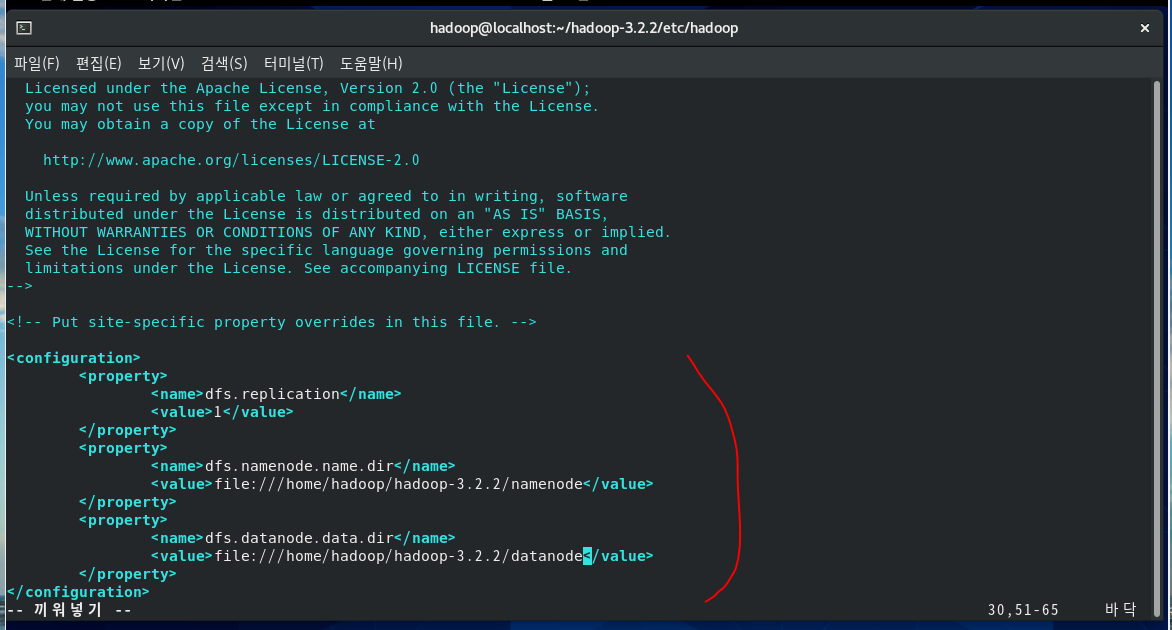1172x630 pixels.
Task: Click the '-- 끼워넣기 --' insert mode indicator
Action: 70,610
